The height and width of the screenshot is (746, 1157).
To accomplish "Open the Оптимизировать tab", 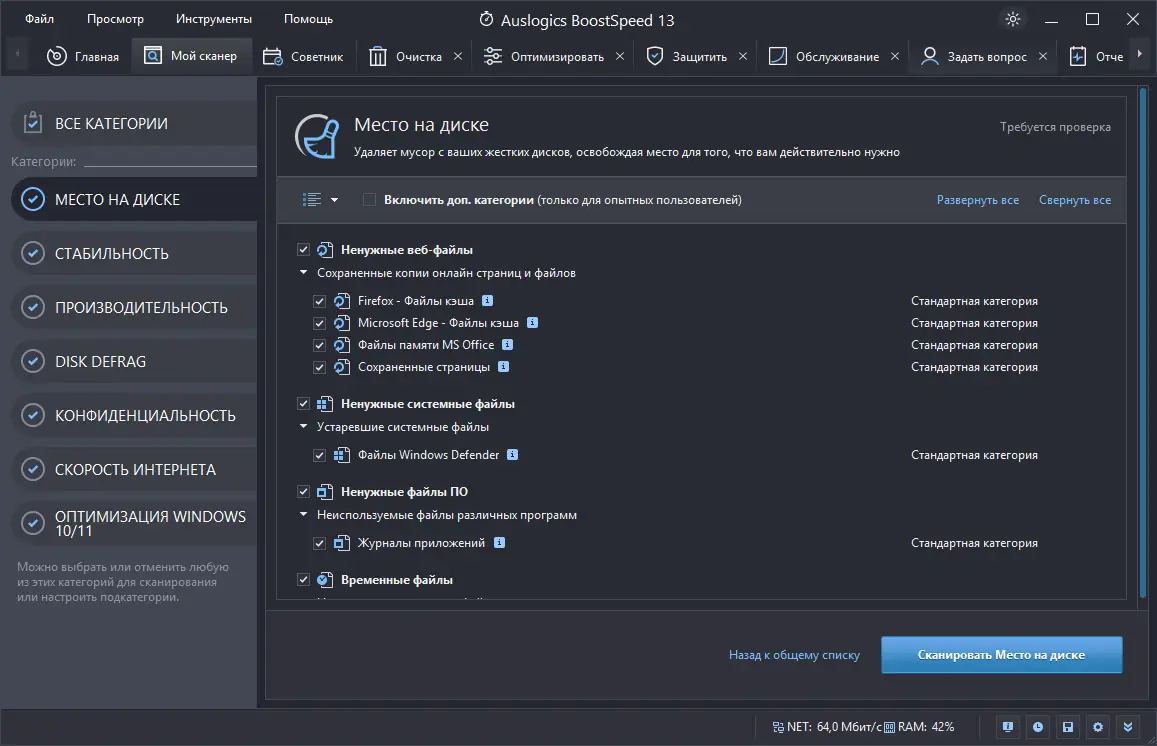I will [x=544, y=57].
